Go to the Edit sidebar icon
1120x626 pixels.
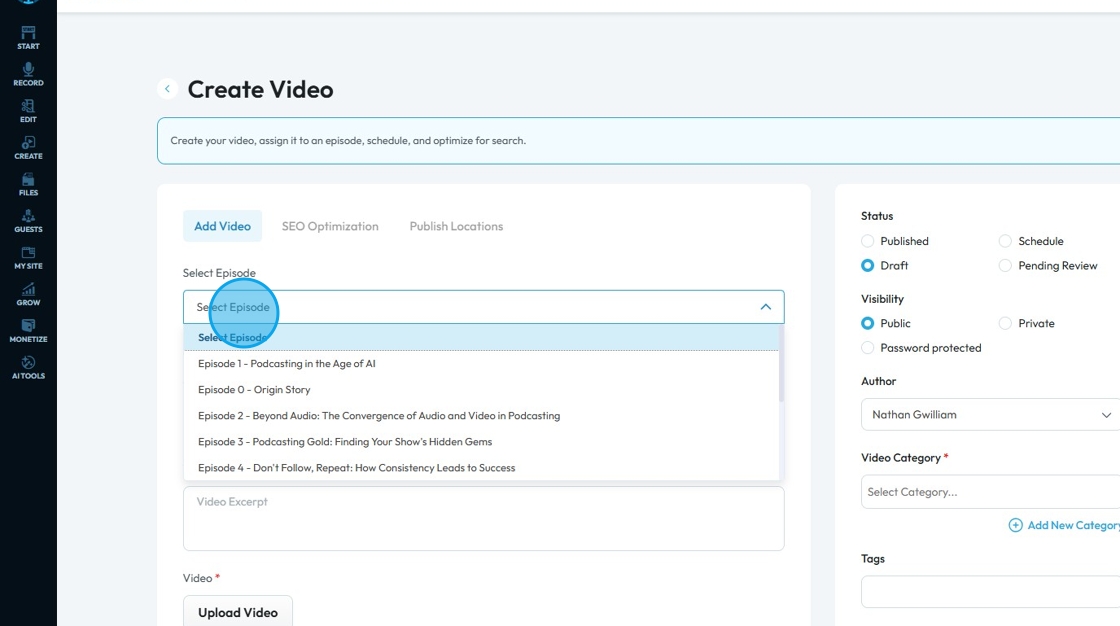[28, 110]
